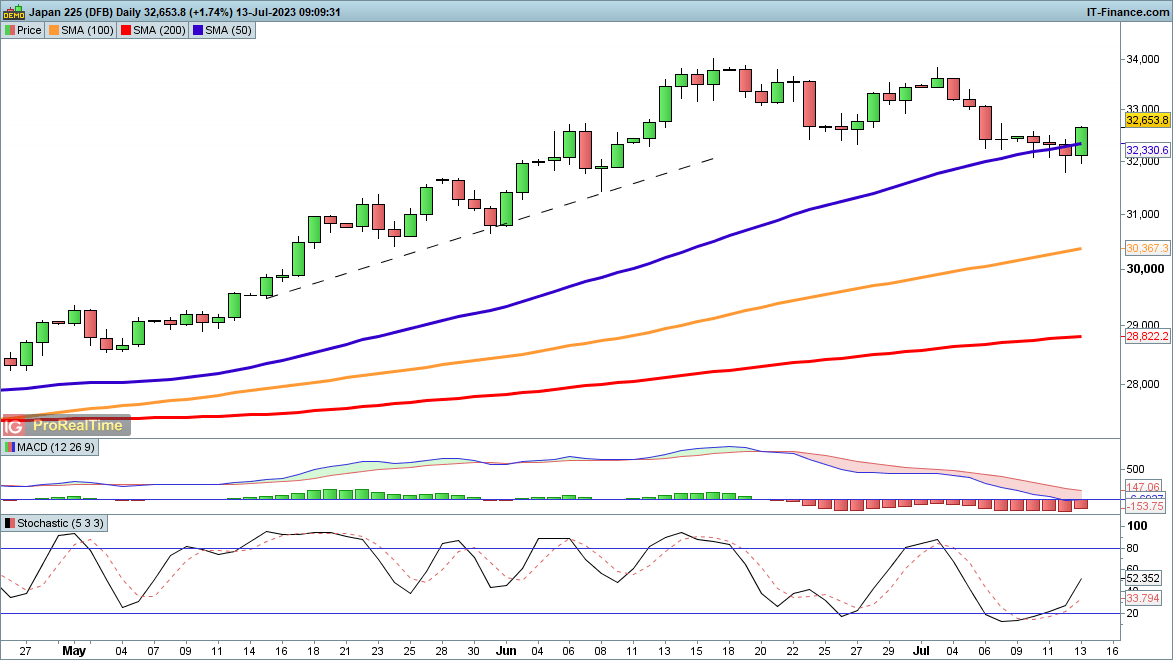Click the 500 MACD axis label
Screen dimensions: 1173x660
pyautogui.click(x=1136, y=470)
